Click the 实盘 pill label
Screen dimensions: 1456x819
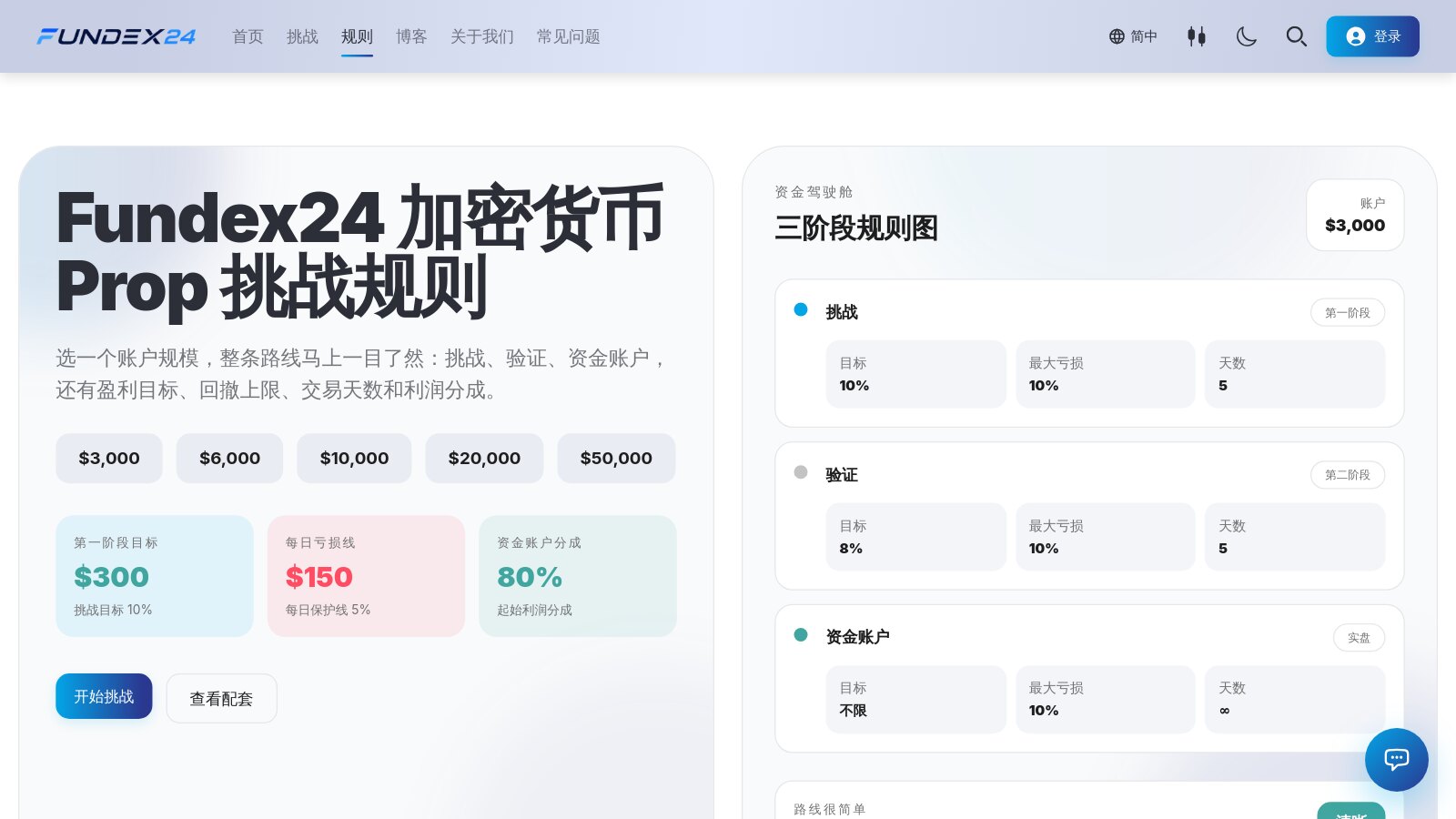[x=1359, y=637]
